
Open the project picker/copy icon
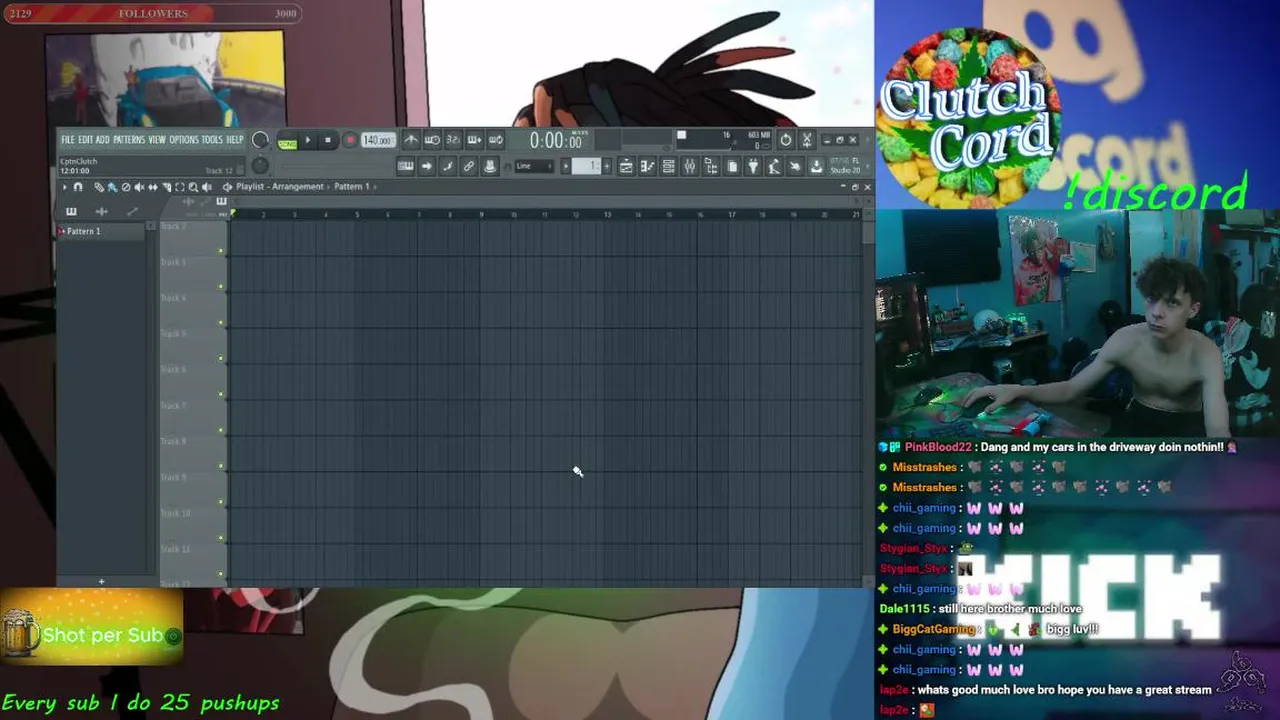pyautogui.click(x=732, y=165)
